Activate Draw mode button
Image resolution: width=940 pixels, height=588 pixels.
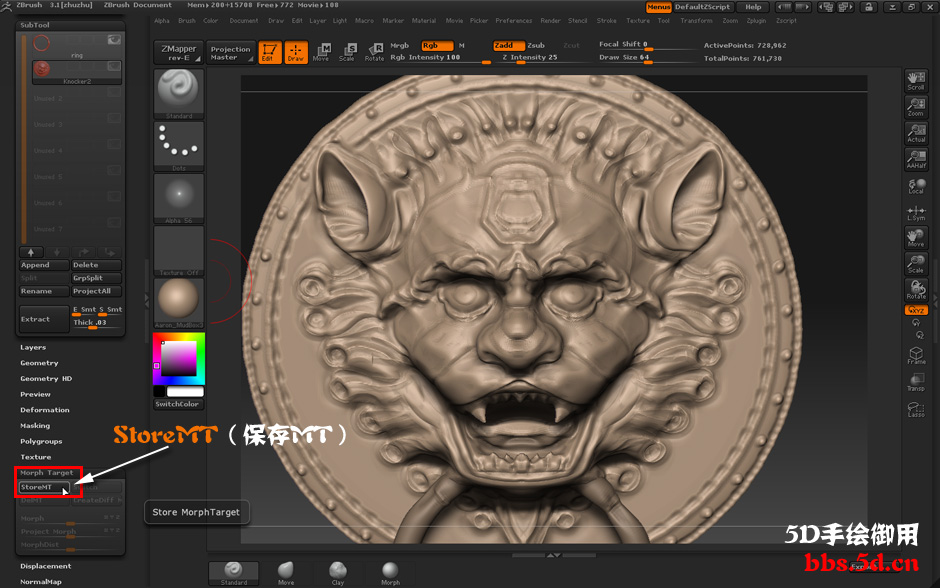click(296, 52)
